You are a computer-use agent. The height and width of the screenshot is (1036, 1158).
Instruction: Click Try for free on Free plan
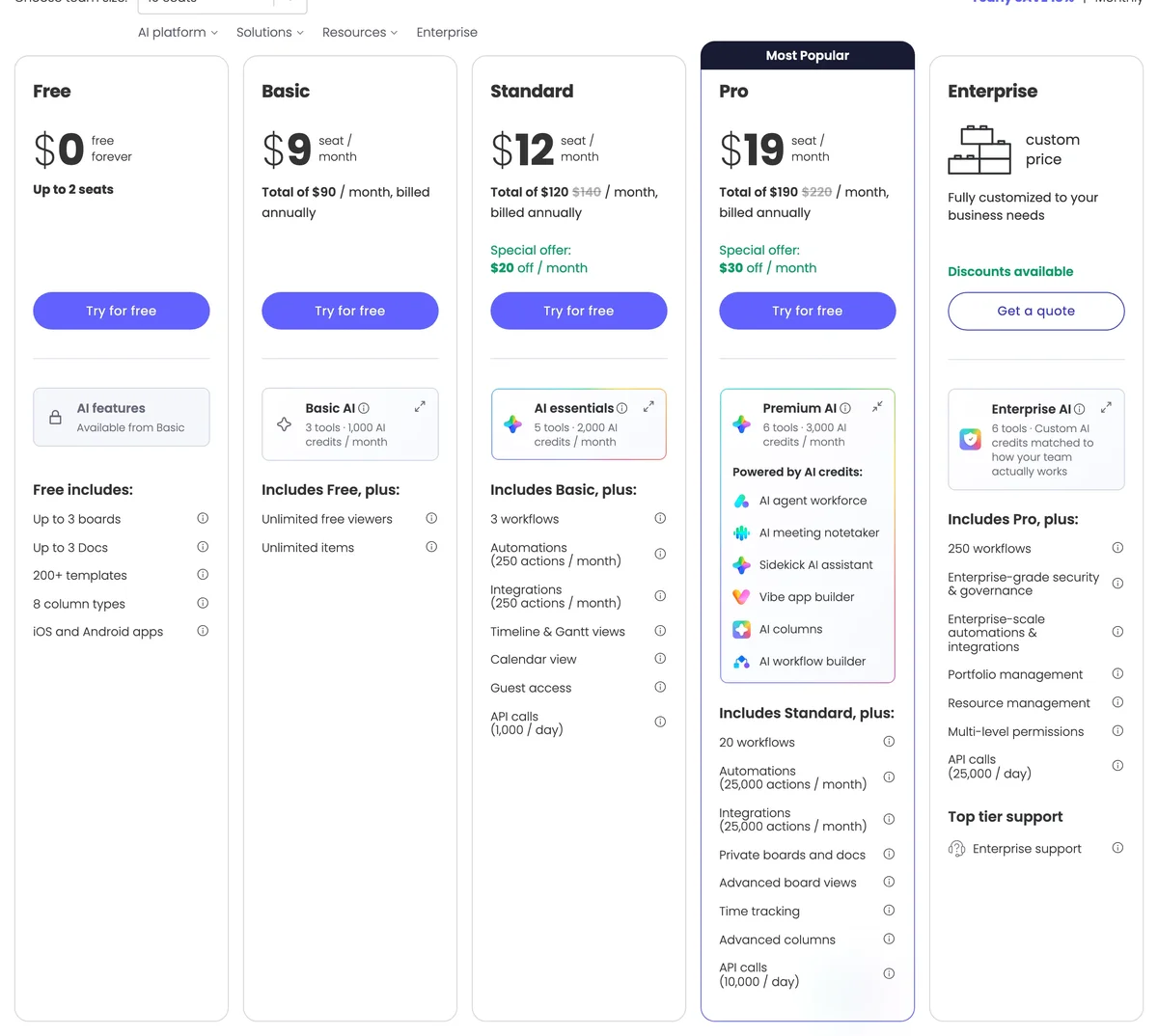pyautogui.click(x=122, y=311)
